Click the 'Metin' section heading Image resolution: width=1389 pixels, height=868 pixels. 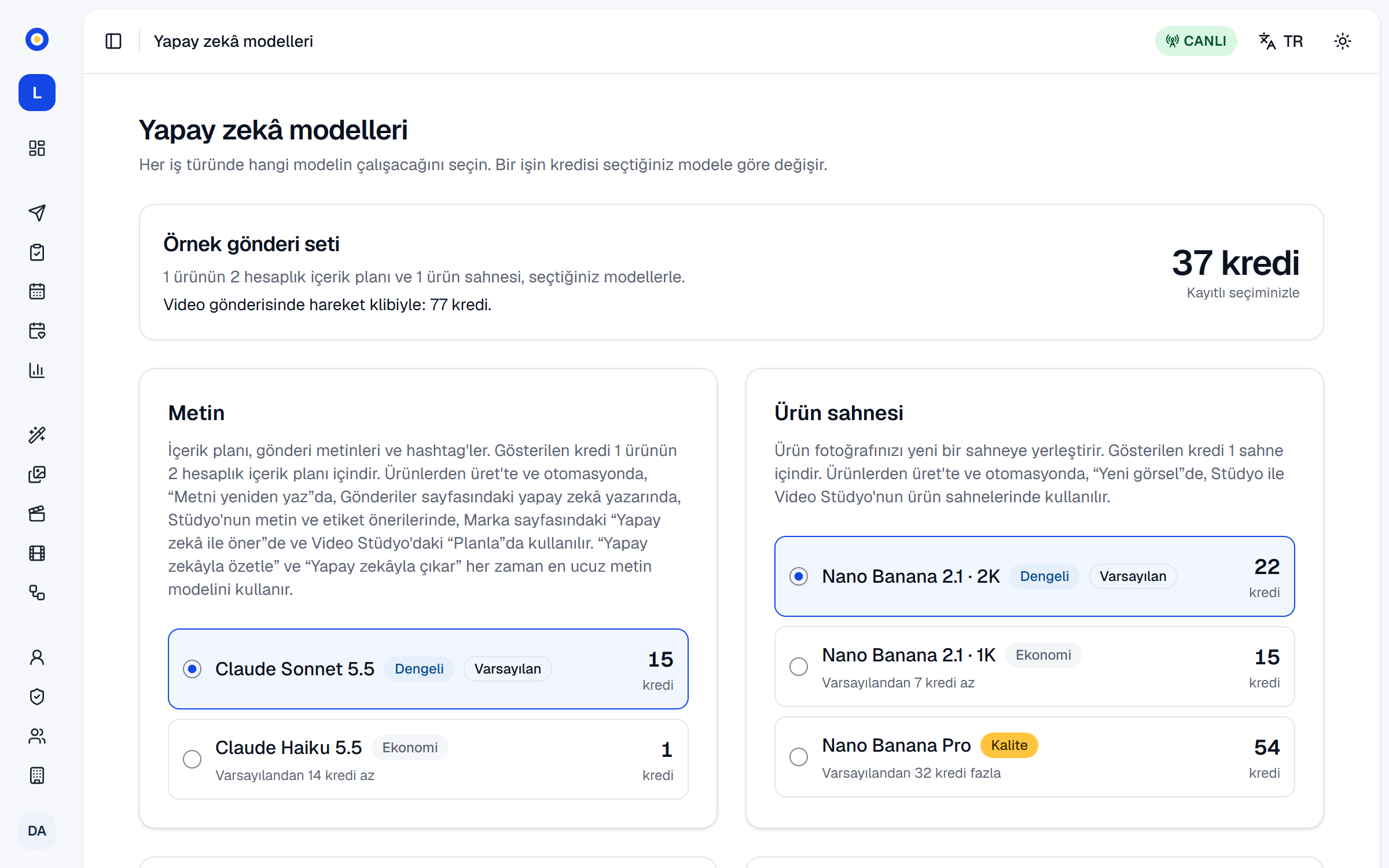(196, 413)
